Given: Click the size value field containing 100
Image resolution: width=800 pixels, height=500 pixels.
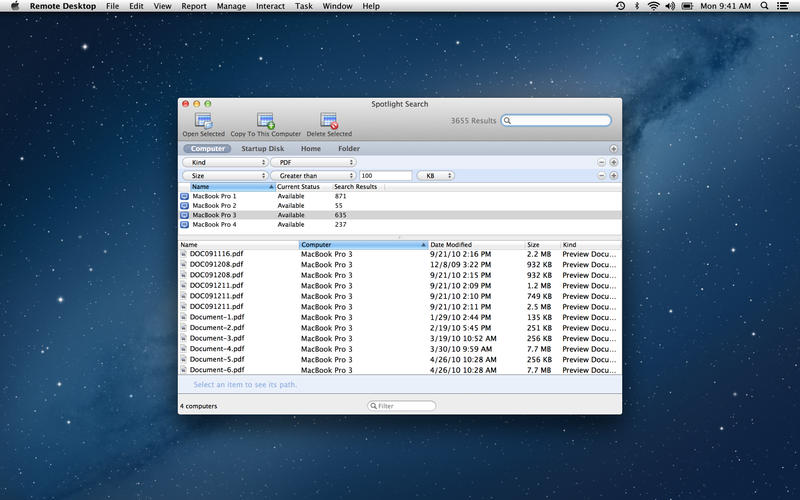Looking at the screenshot, I should [x=386, y=176].
